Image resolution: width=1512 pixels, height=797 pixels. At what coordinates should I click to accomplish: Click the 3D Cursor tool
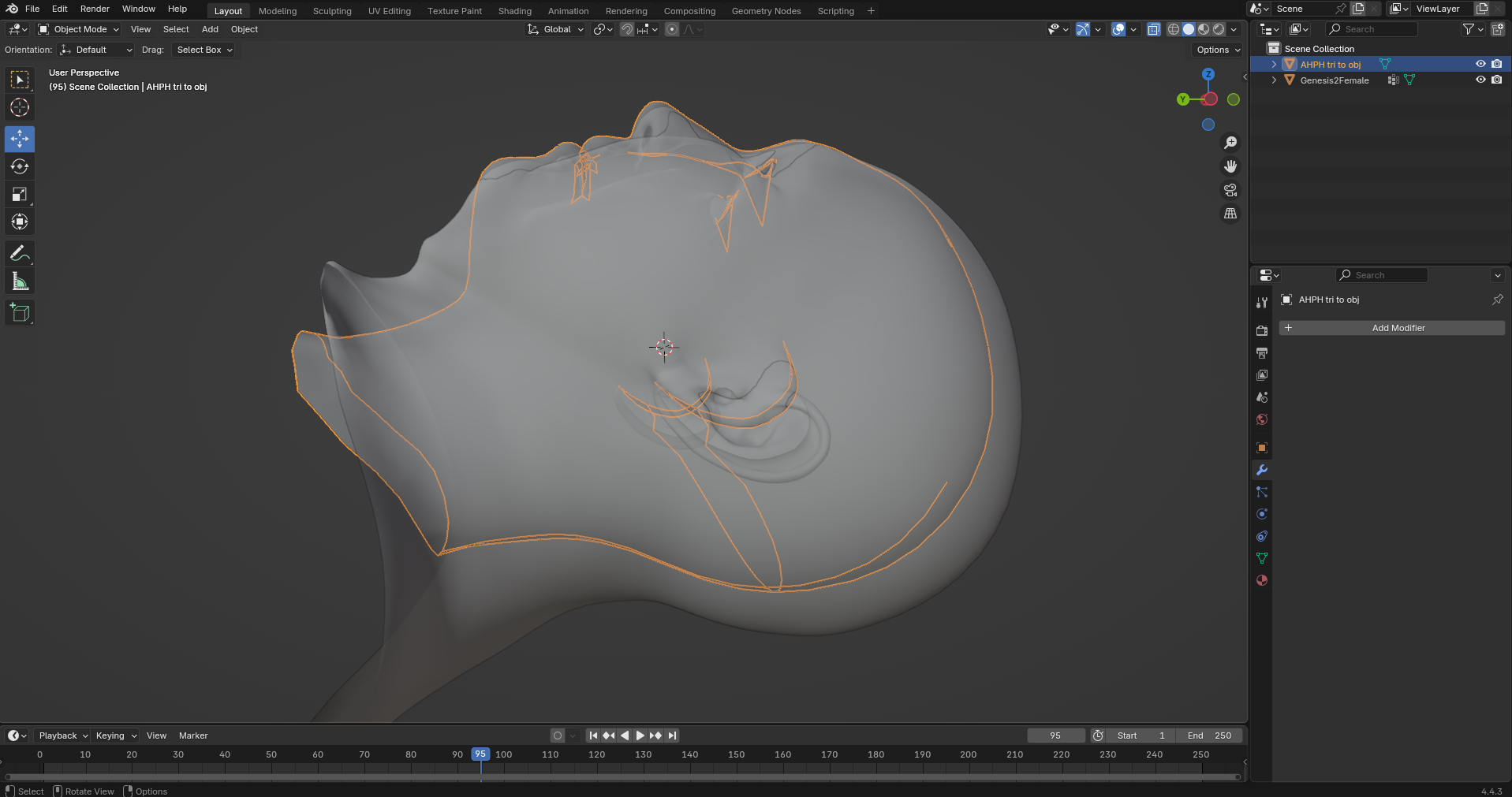(x=20, y=107)
